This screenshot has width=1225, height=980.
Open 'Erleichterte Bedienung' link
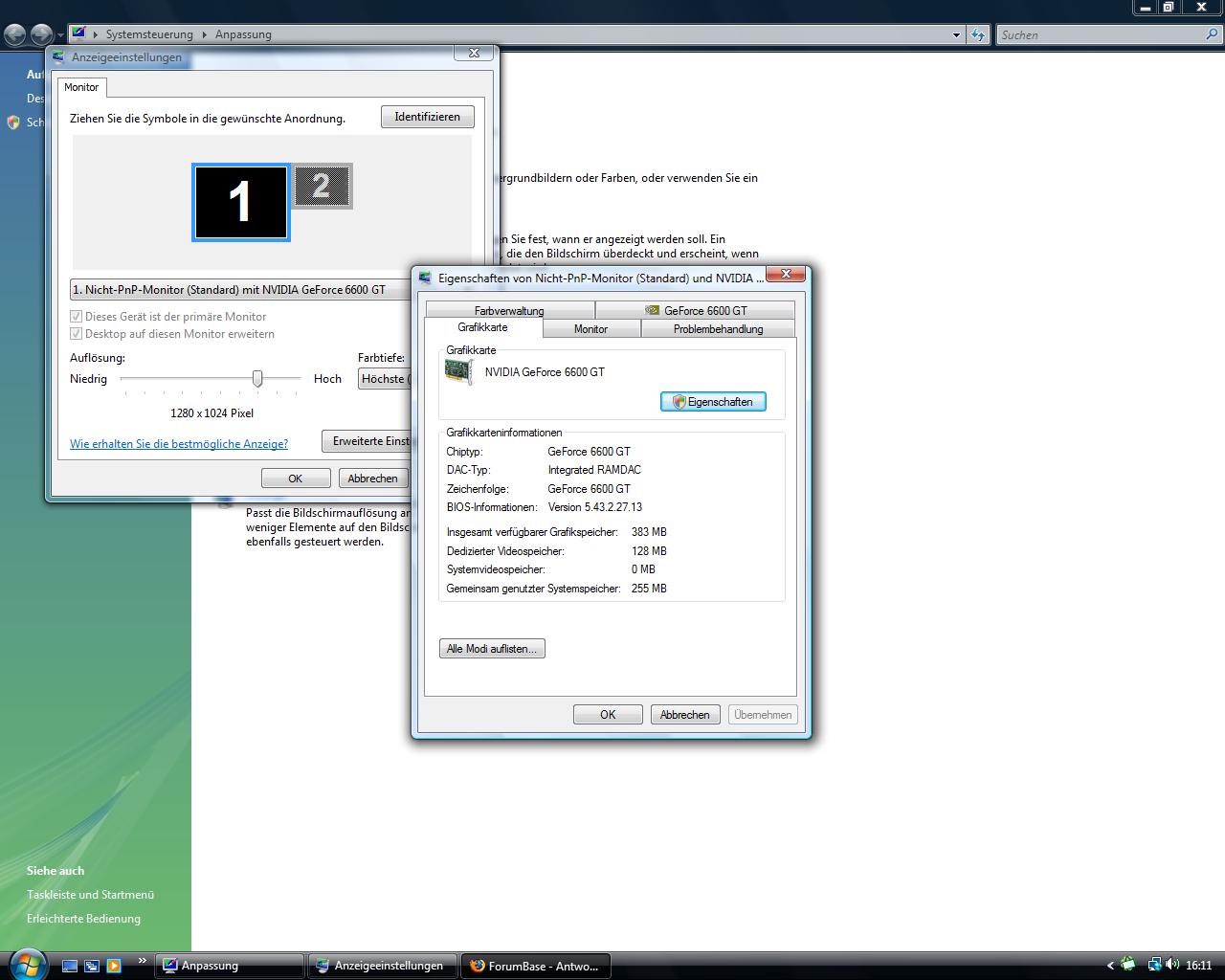click(x=83, y=919)
